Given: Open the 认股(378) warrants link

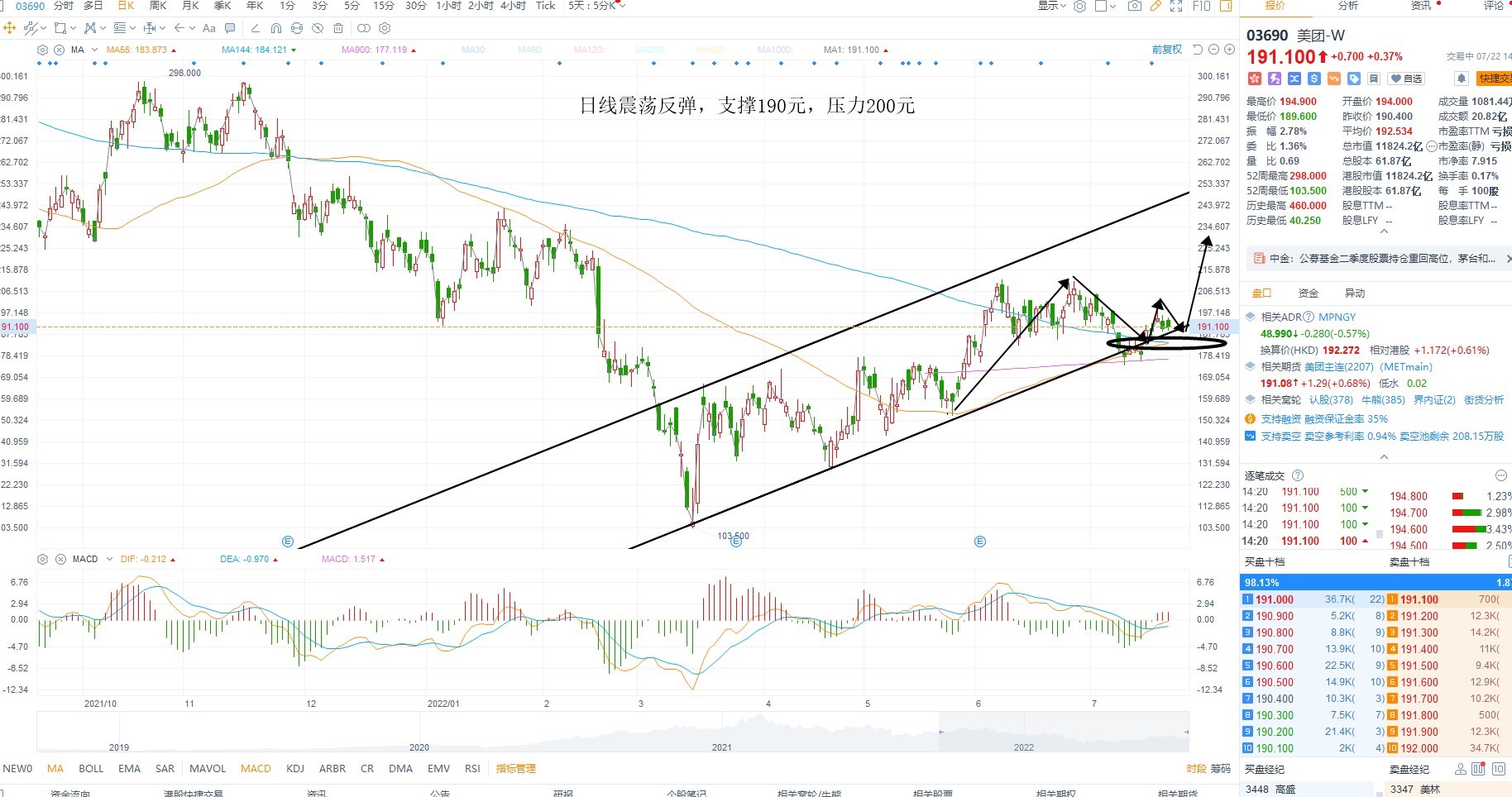Looking at the screenshot, I should pos(1332,400).
